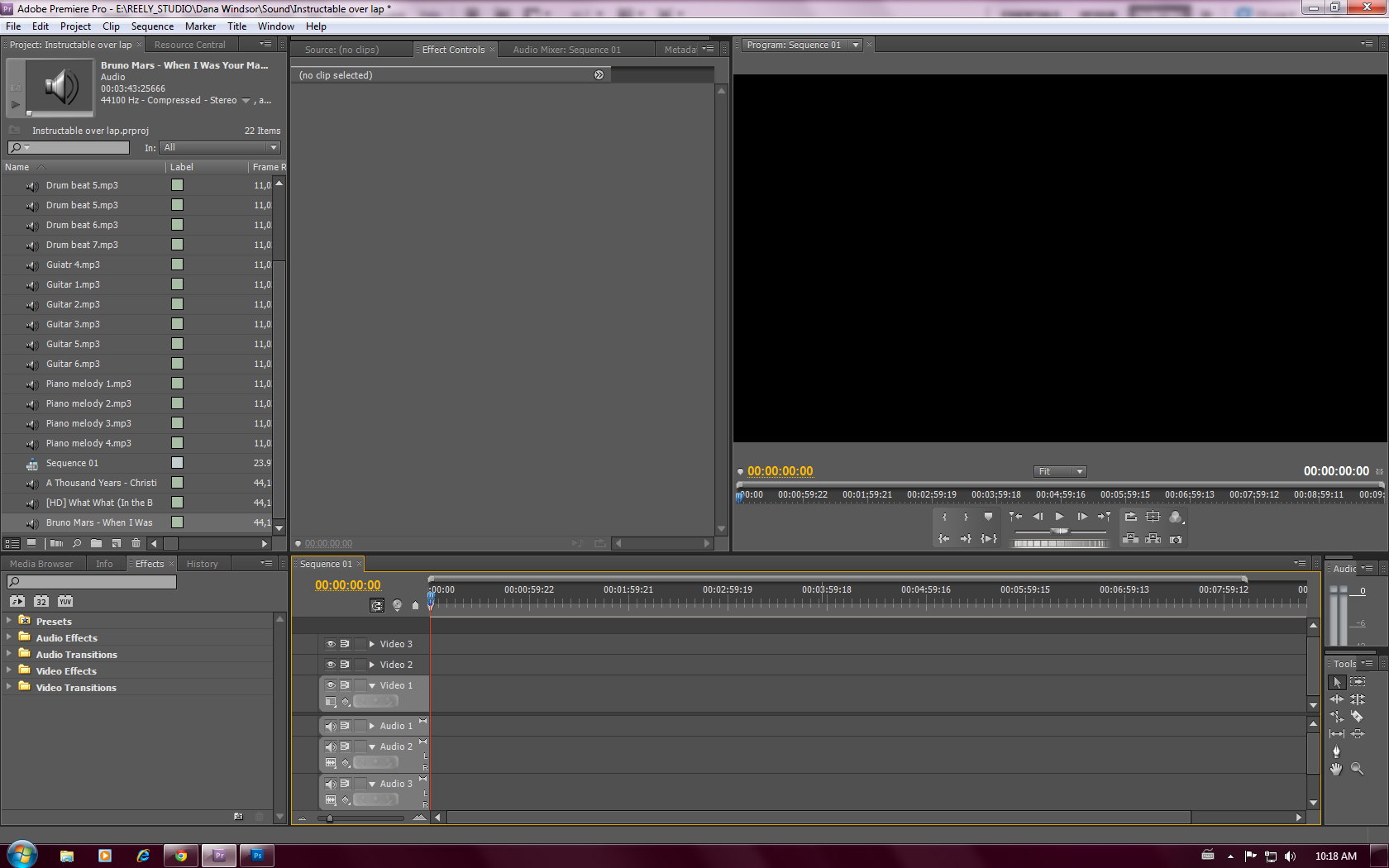Mute the Audio 1 track speaker
1389x868 pixels.
pyautogui.click(x=331, y=726)
